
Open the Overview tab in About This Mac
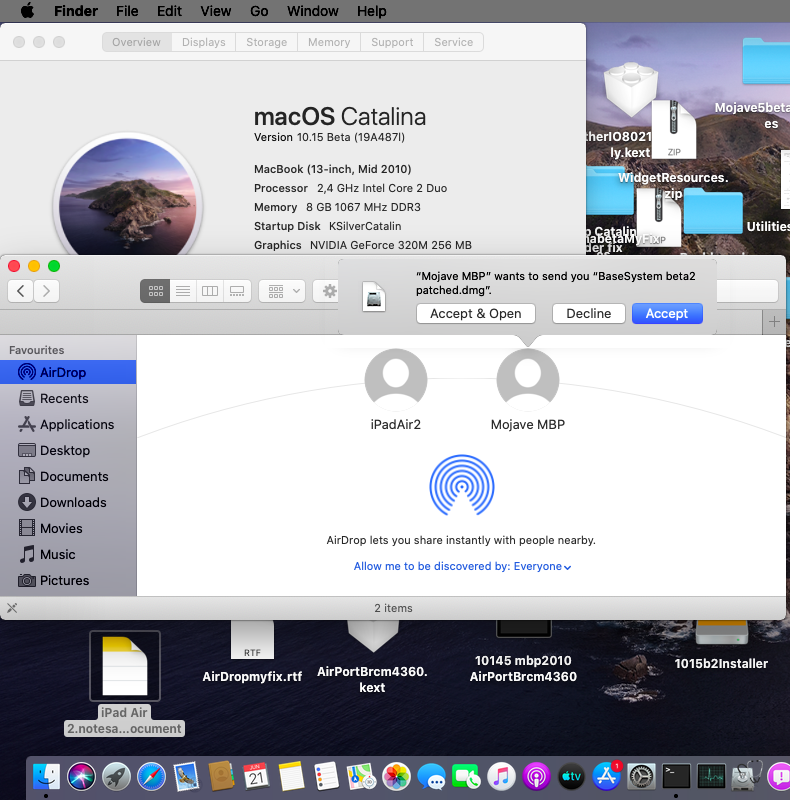point(136,42)
